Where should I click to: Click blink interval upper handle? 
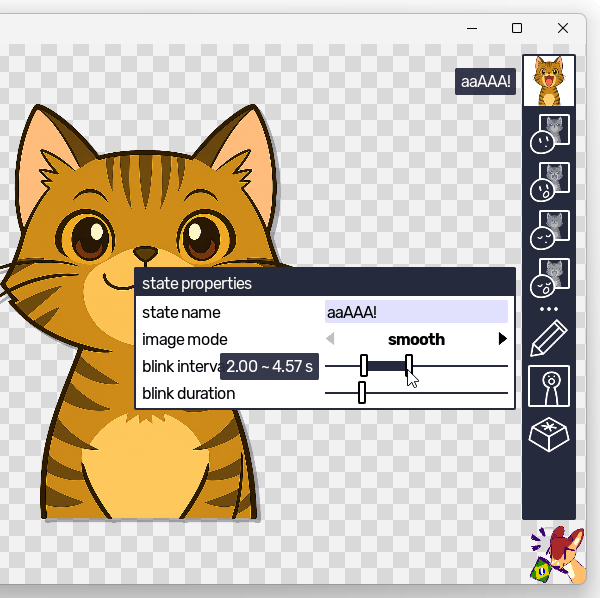pos(409,366)
